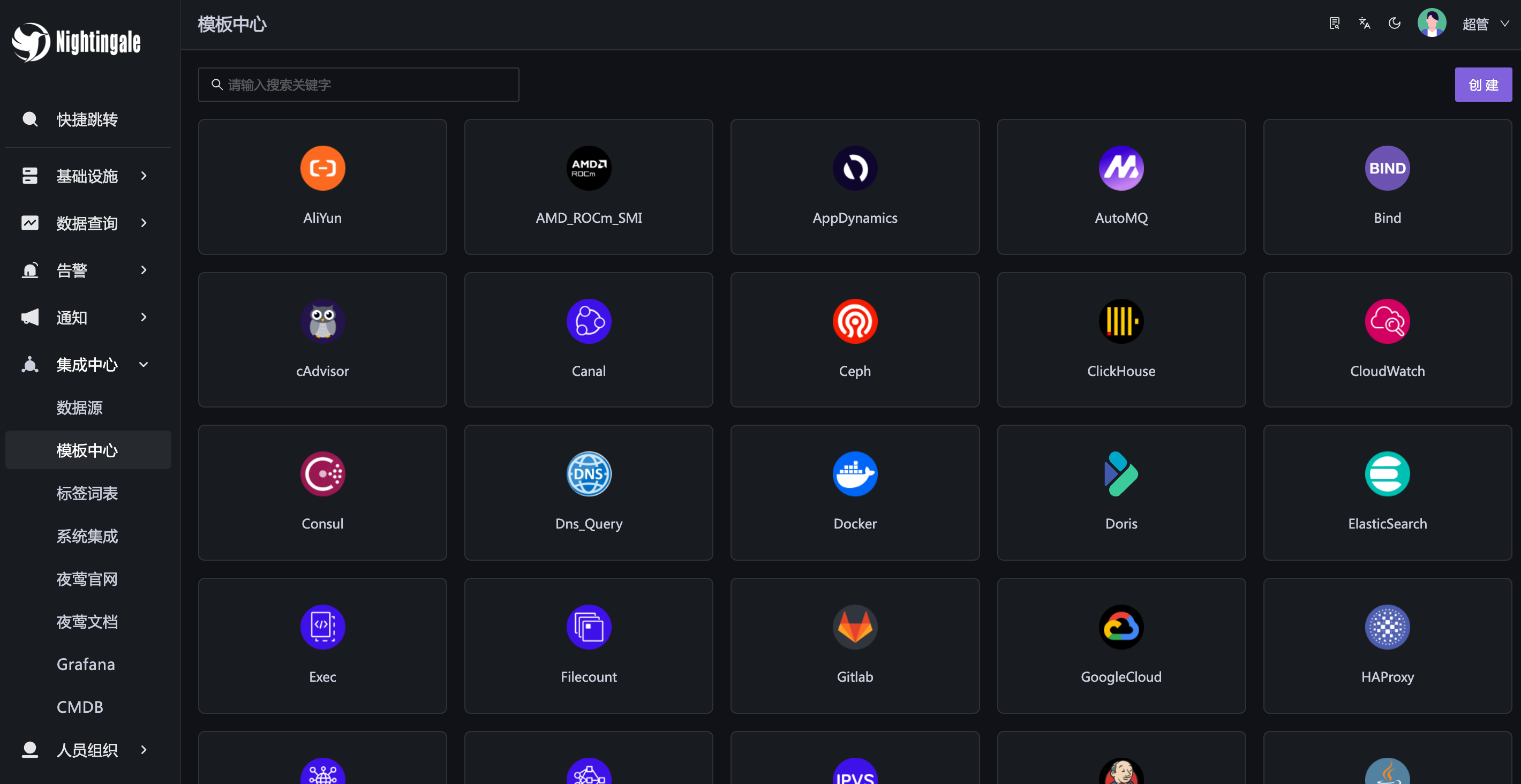Expand the 告警 sidebar section

click(x=87, y=270)
